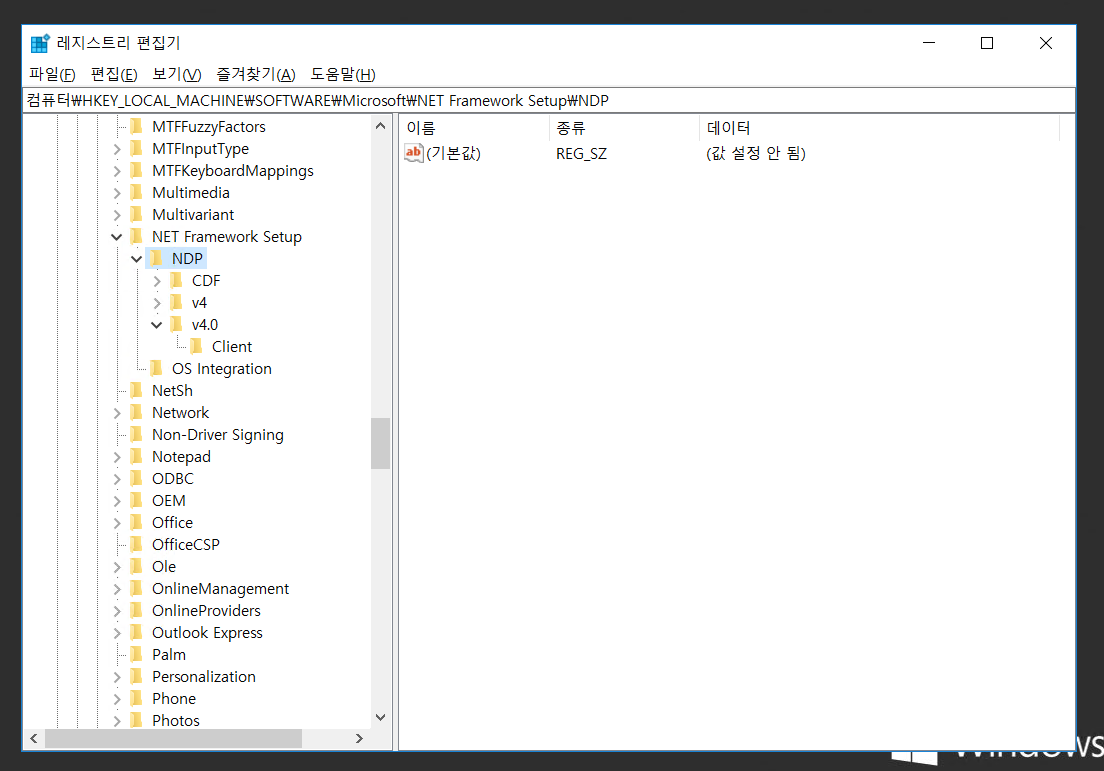This screenshot has height=771, width=1104.
Task: Click the 종류 column header
Action: click(x=624, y=128)
